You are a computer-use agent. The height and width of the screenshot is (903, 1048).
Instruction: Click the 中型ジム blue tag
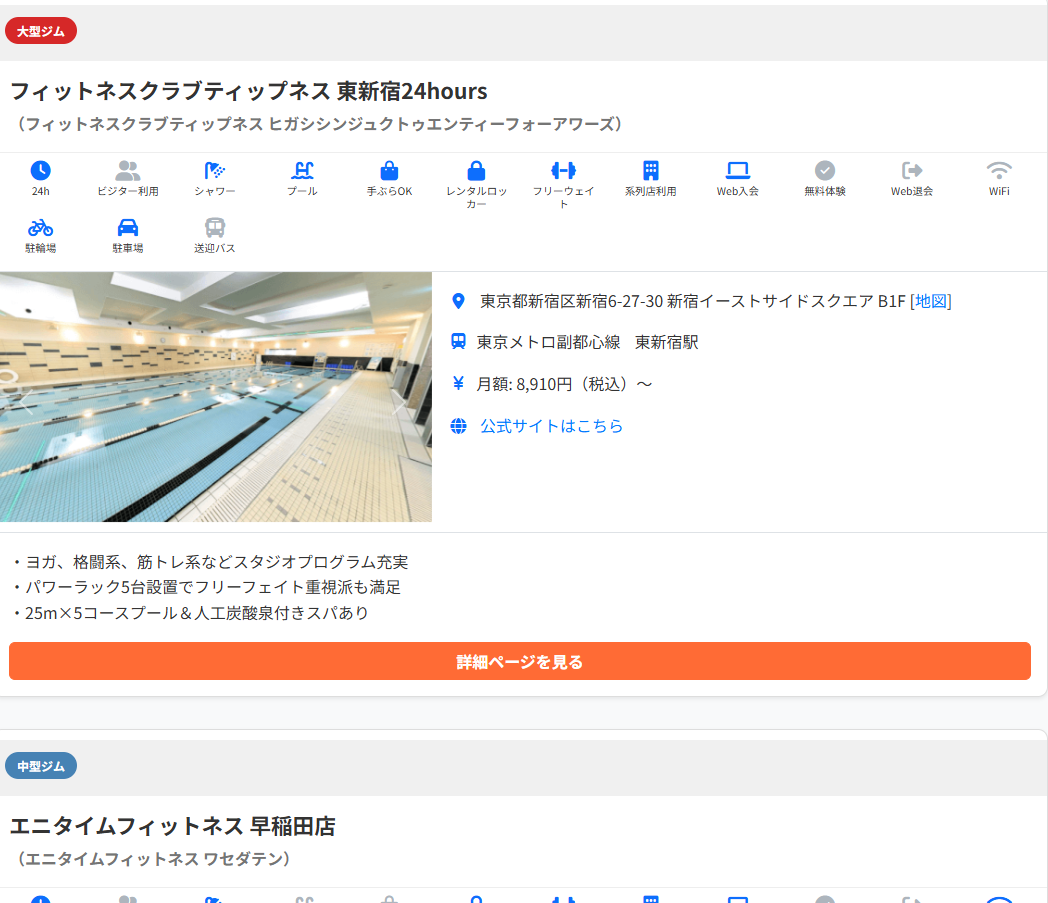point(41,766)
